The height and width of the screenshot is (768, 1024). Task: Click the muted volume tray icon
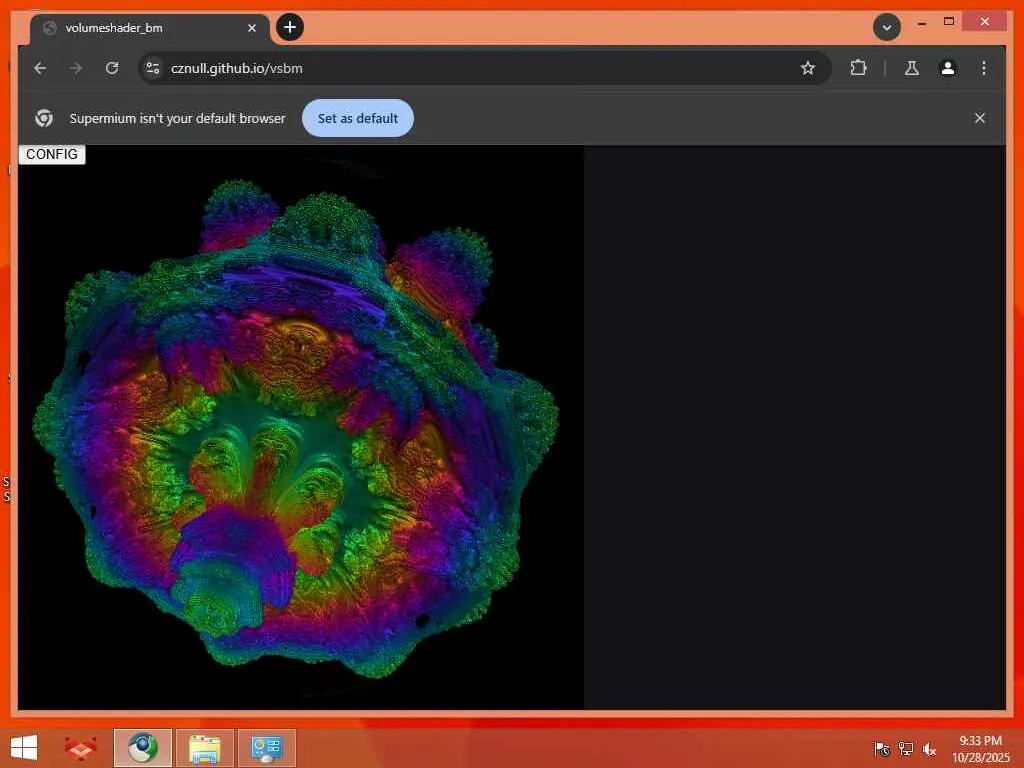[x=929, y=749]
